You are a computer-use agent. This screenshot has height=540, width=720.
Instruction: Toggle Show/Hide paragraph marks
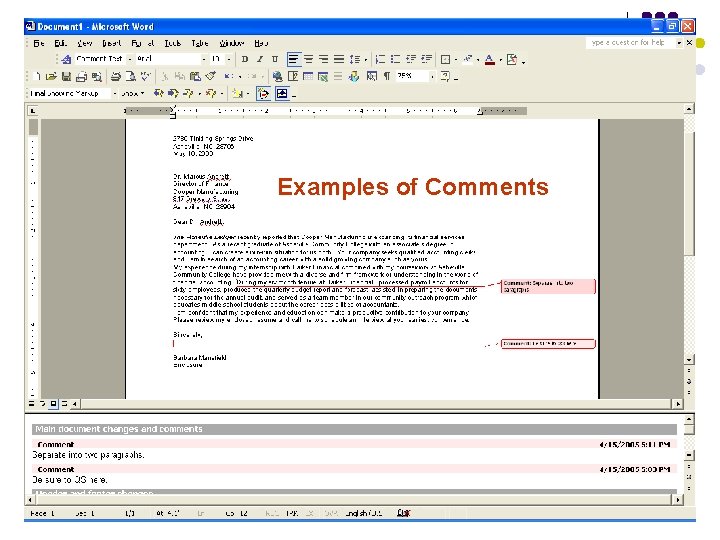(387, 76)
